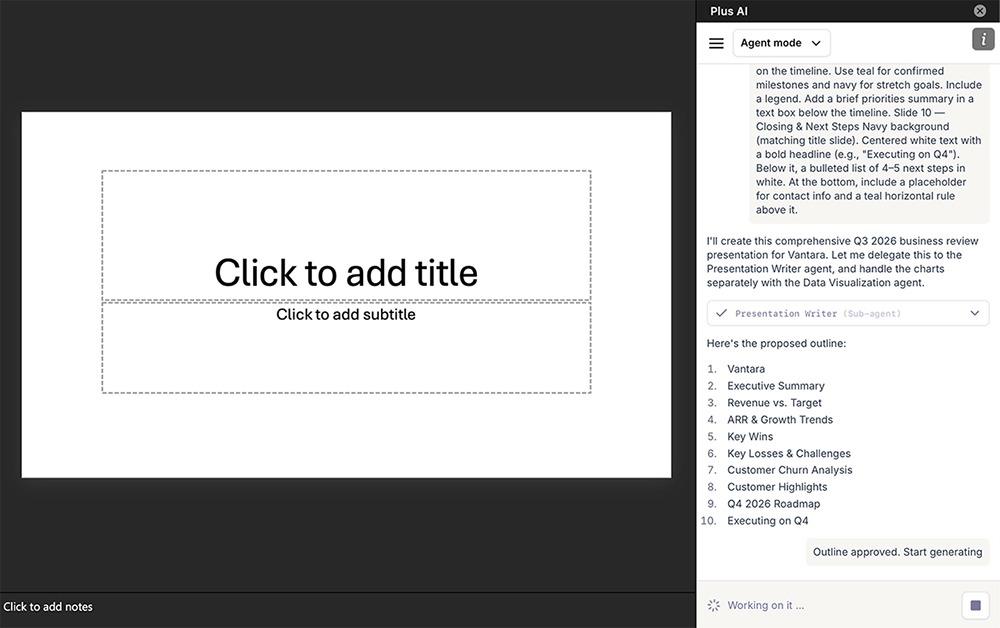Viewport: 1000px width, 628px height.
Task: Stop generation with the square stop button
Action: (976, 605)
